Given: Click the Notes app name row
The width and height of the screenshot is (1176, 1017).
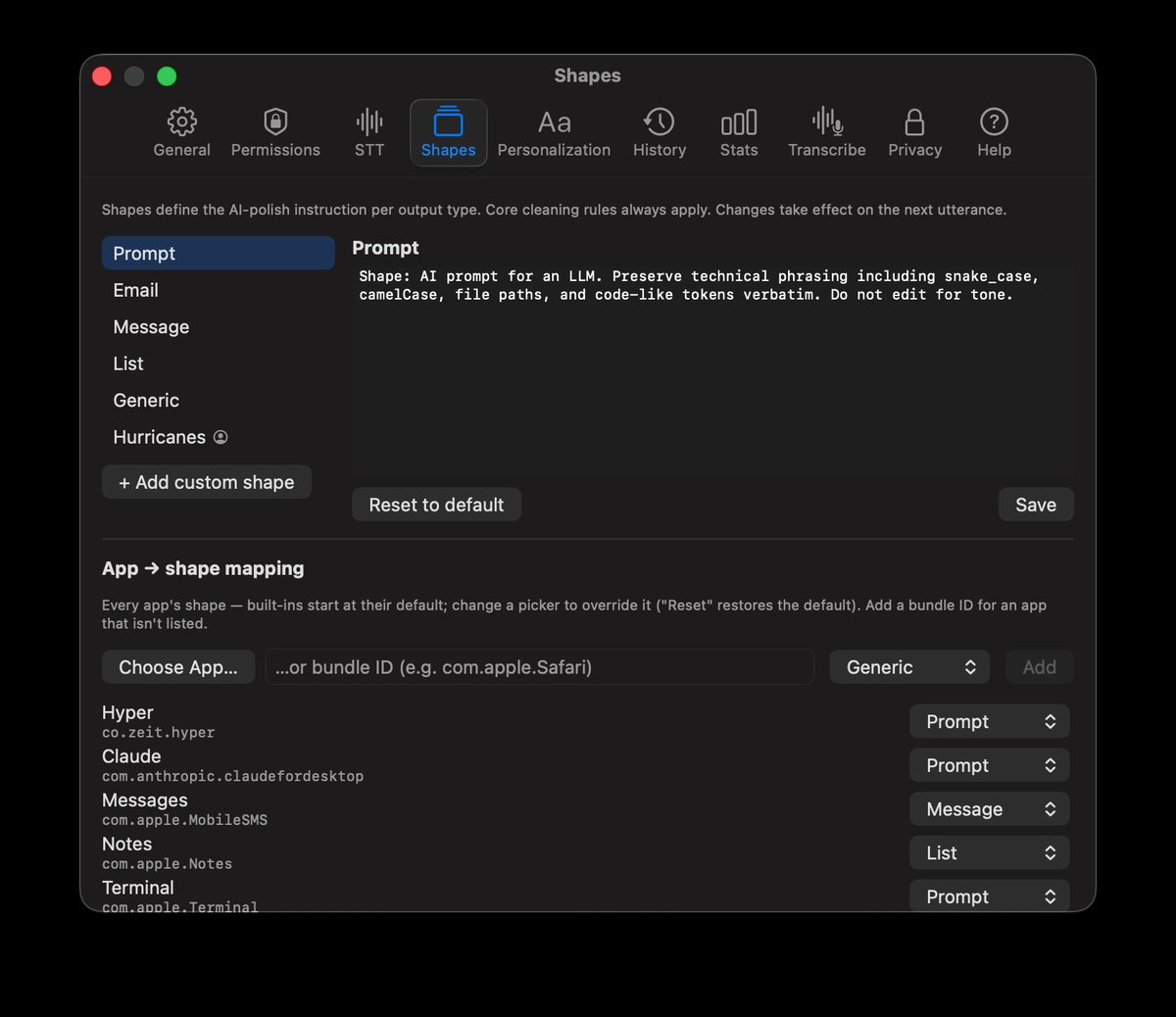Looking at the screenshot, I should coord(127,844).
